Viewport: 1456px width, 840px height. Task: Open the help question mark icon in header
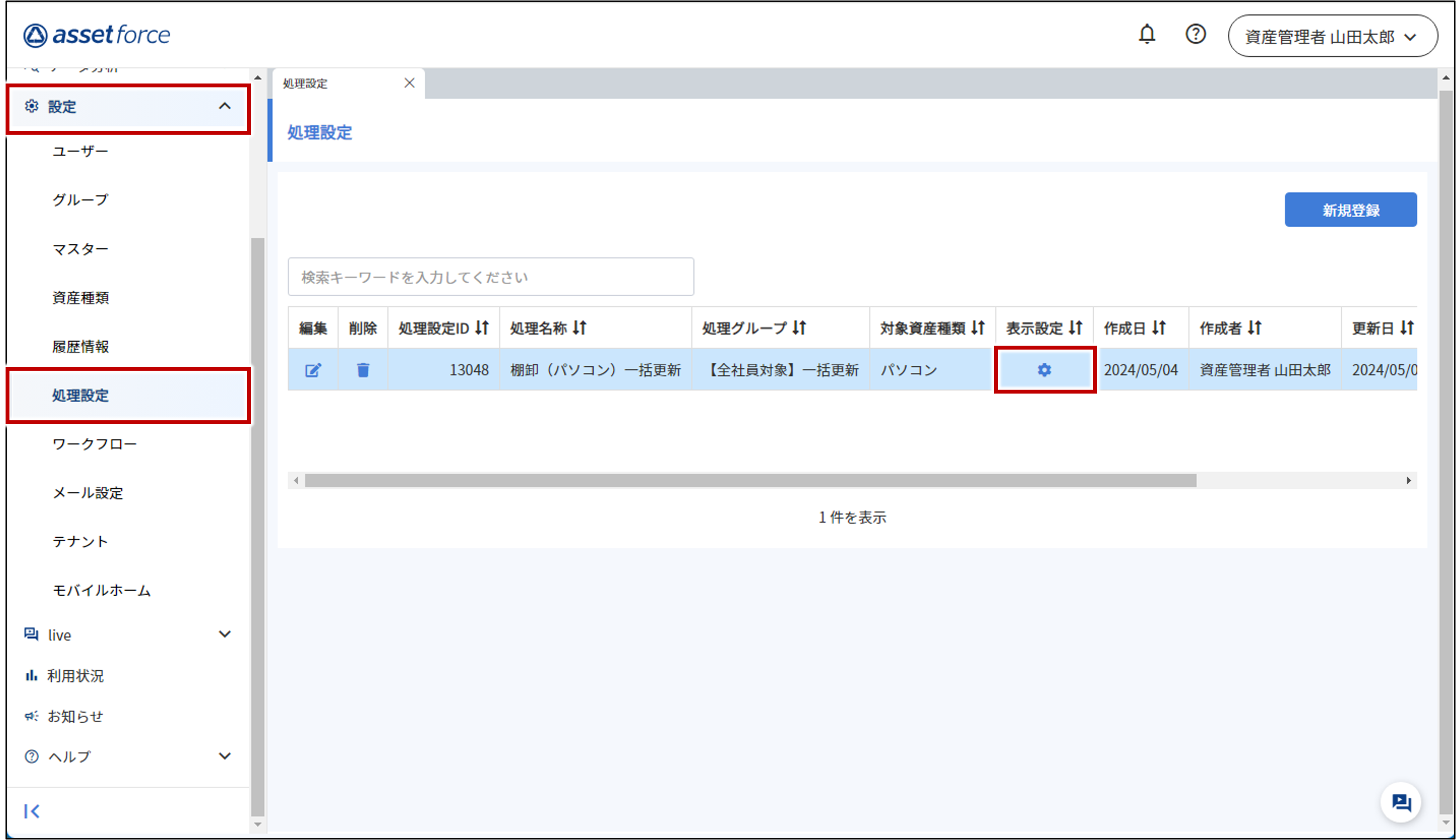click(x=1196, y=35)
